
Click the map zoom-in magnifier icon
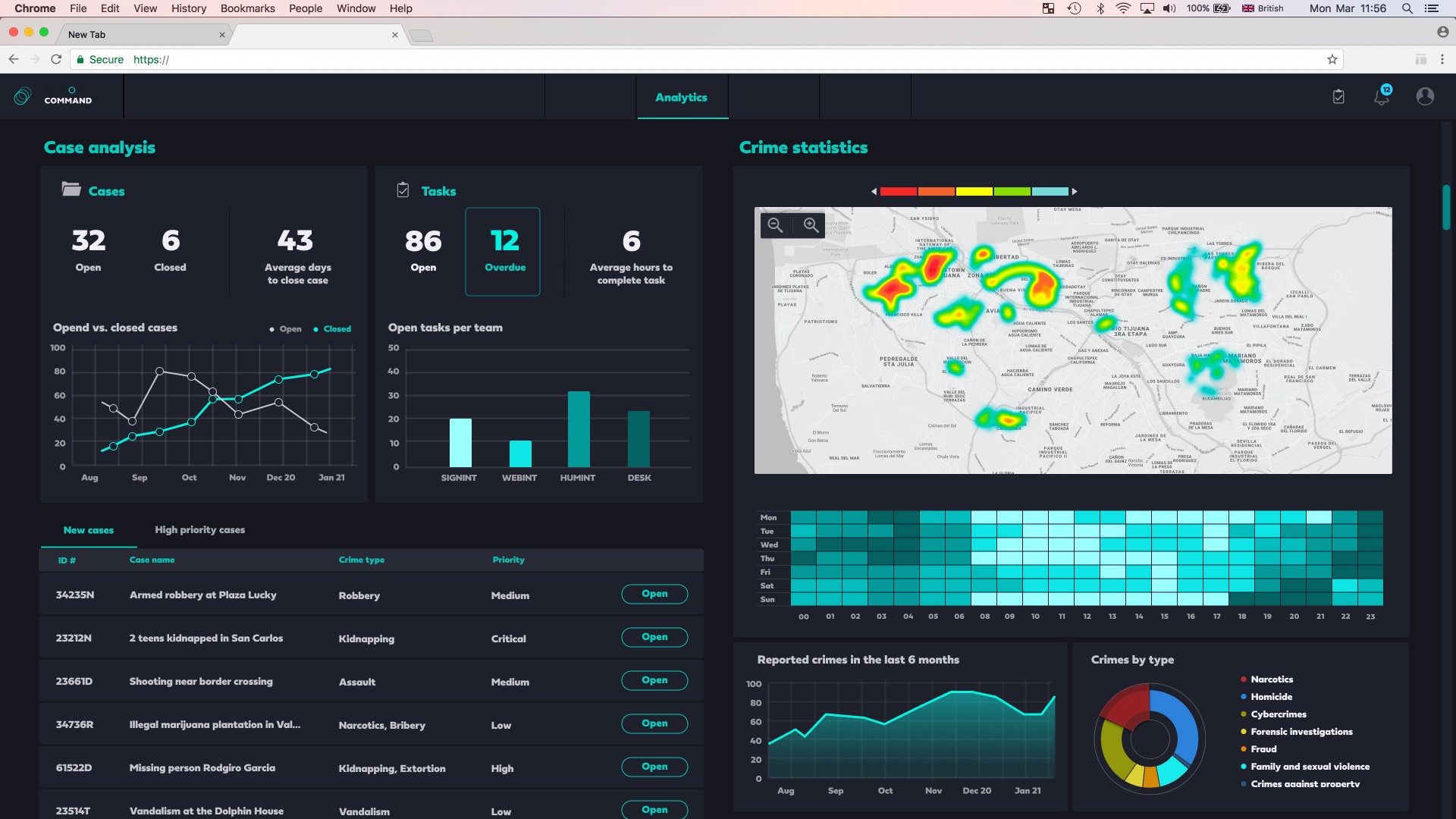point(811,225)
